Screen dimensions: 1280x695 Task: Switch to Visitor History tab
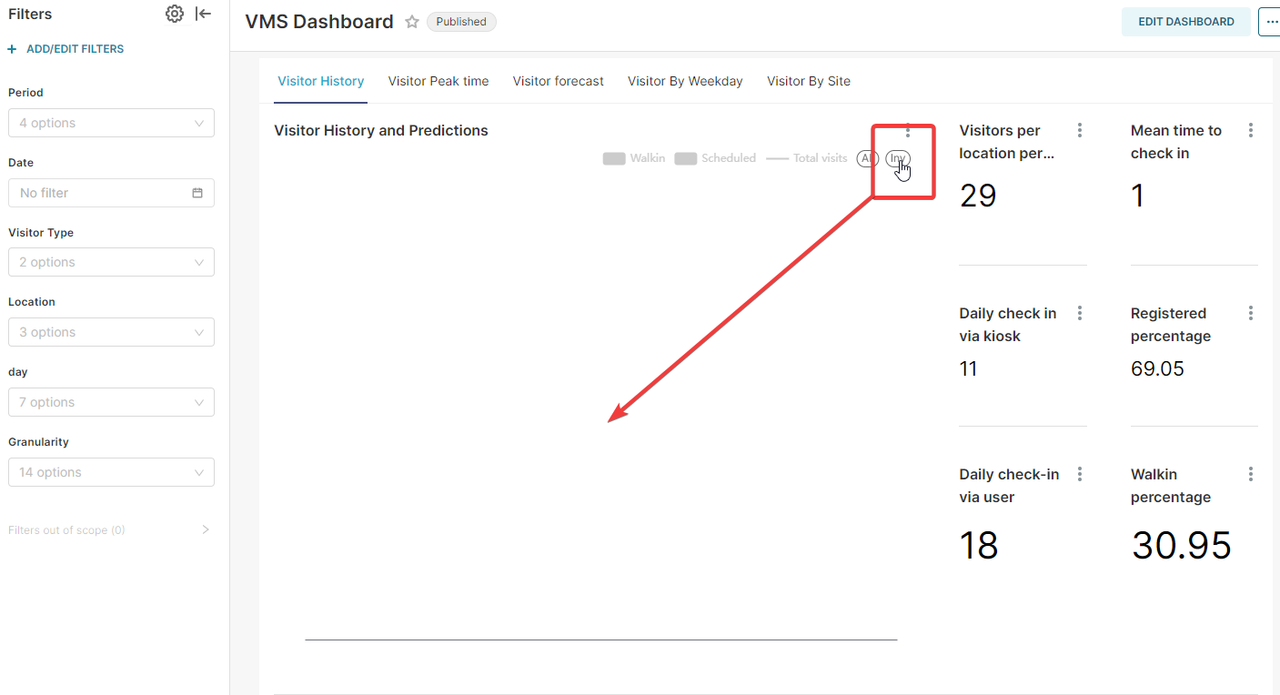pyautogui.click(x=321, y=81)
